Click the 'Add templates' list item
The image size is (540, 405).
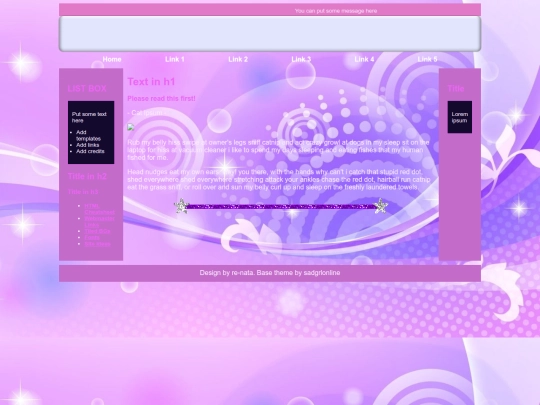coord(89,135)
